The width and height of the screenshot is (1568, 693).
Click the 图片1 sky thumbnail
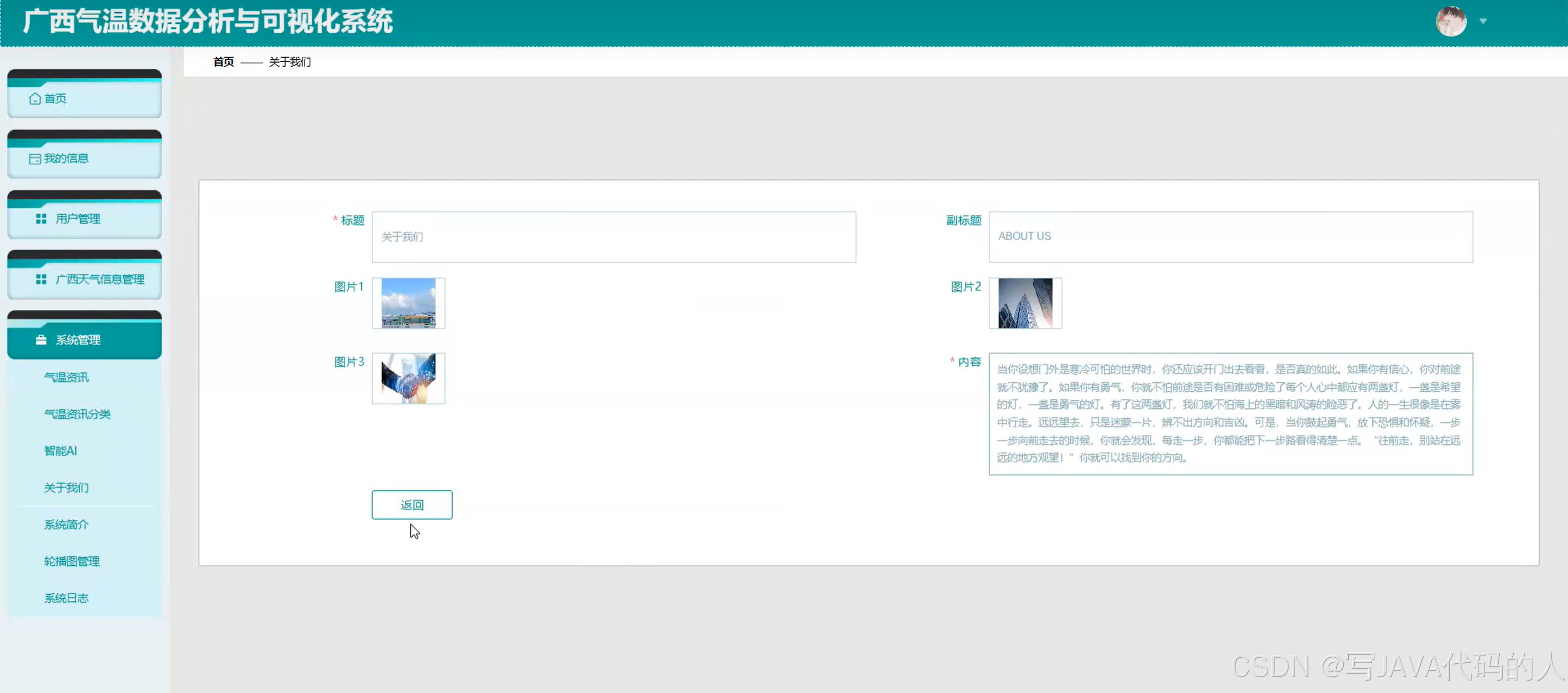click(408, 303)
